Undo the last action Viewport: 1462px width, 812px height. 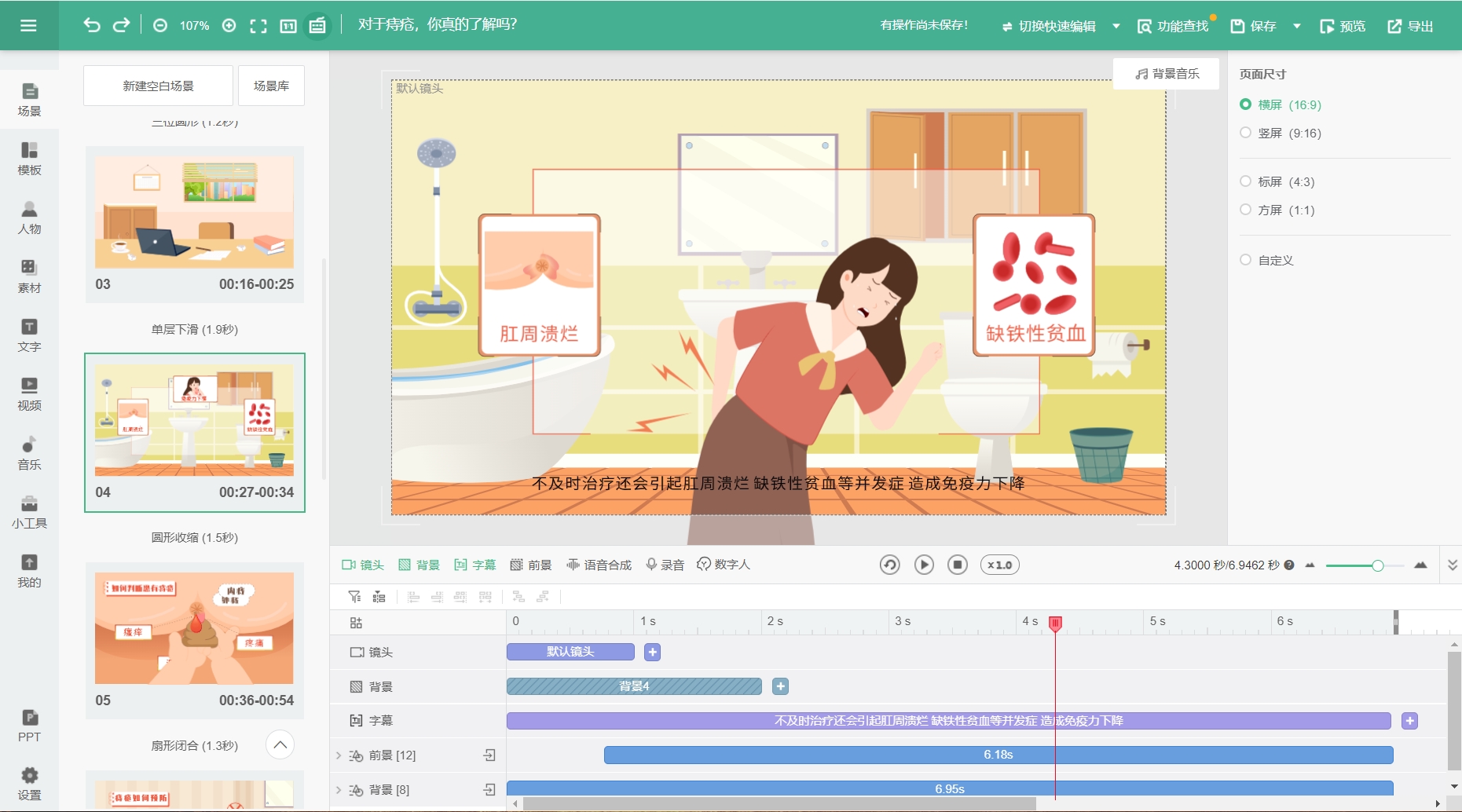[92, 25]
